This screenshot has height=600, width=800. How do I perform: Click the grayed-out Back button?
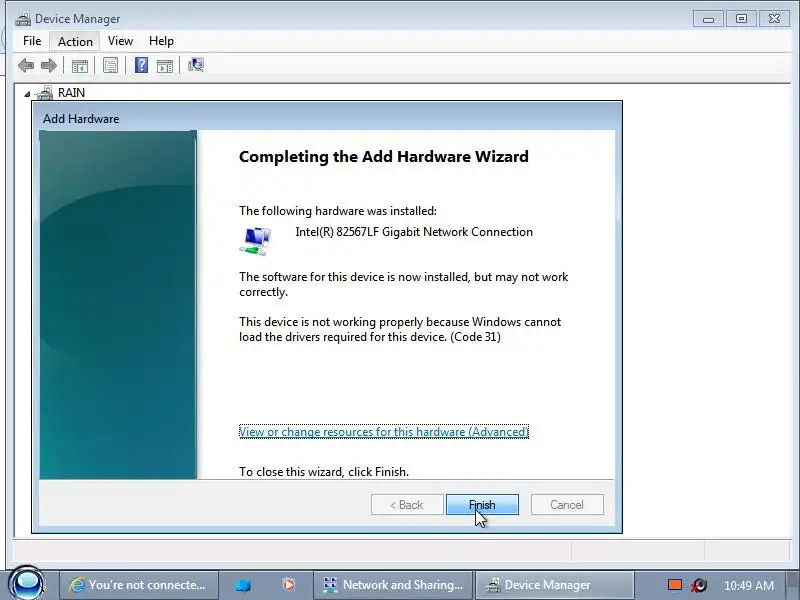[407, 505]
